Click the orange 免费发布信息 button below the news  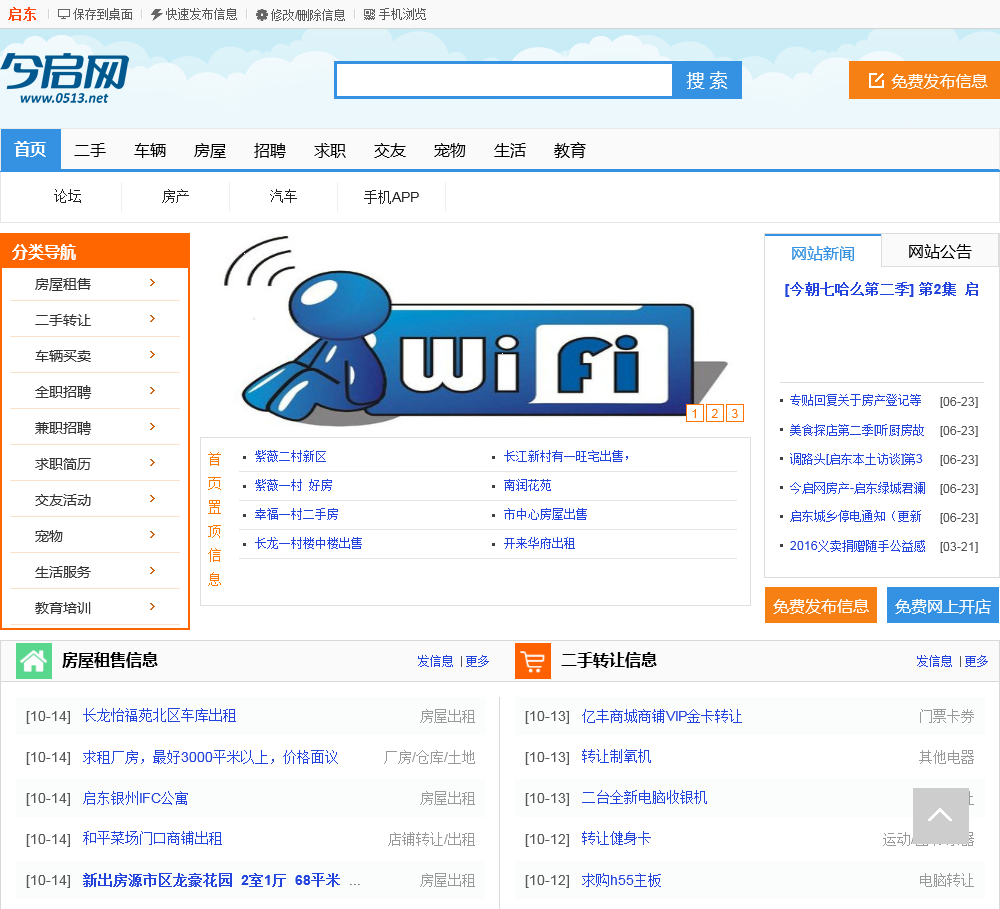click(821, 605)
